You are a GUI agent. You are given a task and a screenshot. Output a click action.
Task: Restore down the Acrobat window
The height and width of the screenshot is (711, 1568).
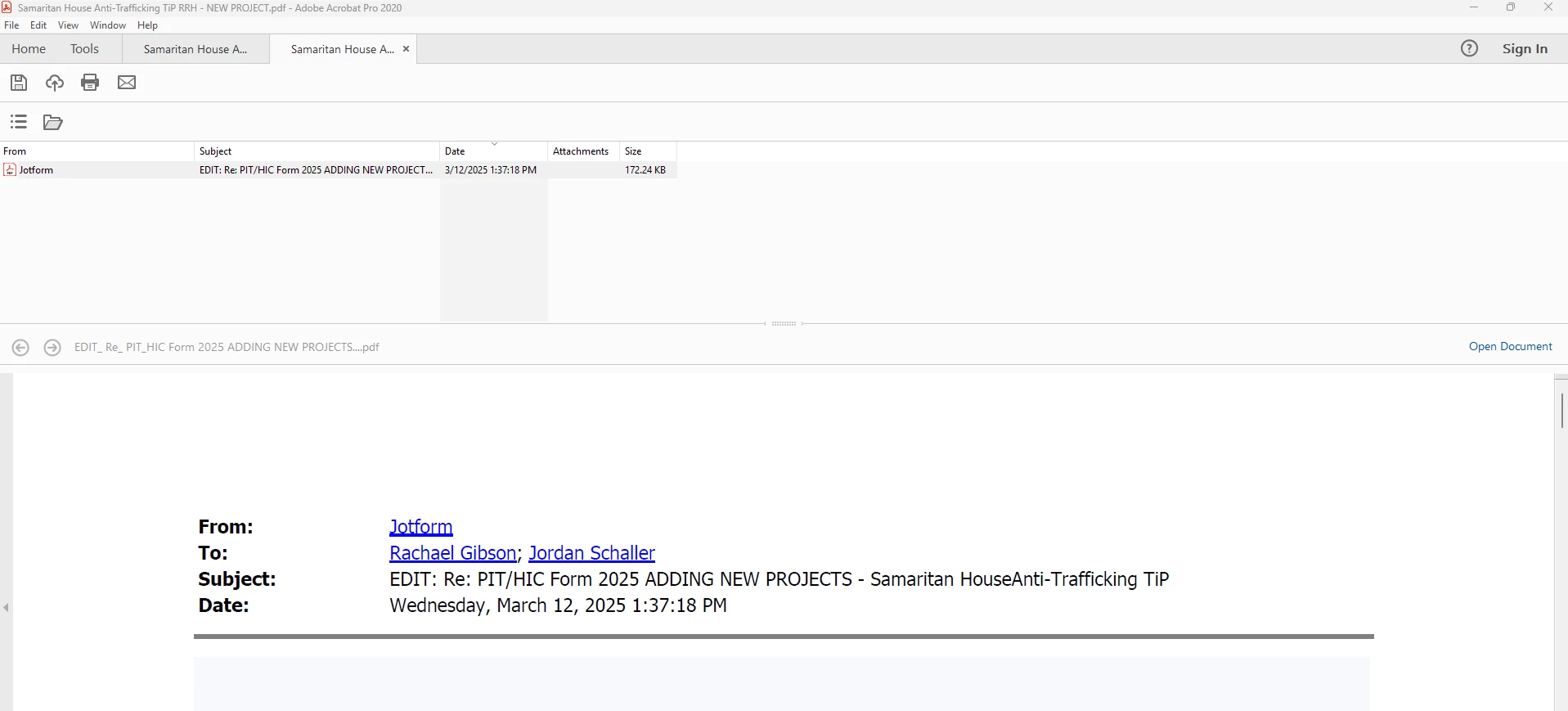point(1511,7)
